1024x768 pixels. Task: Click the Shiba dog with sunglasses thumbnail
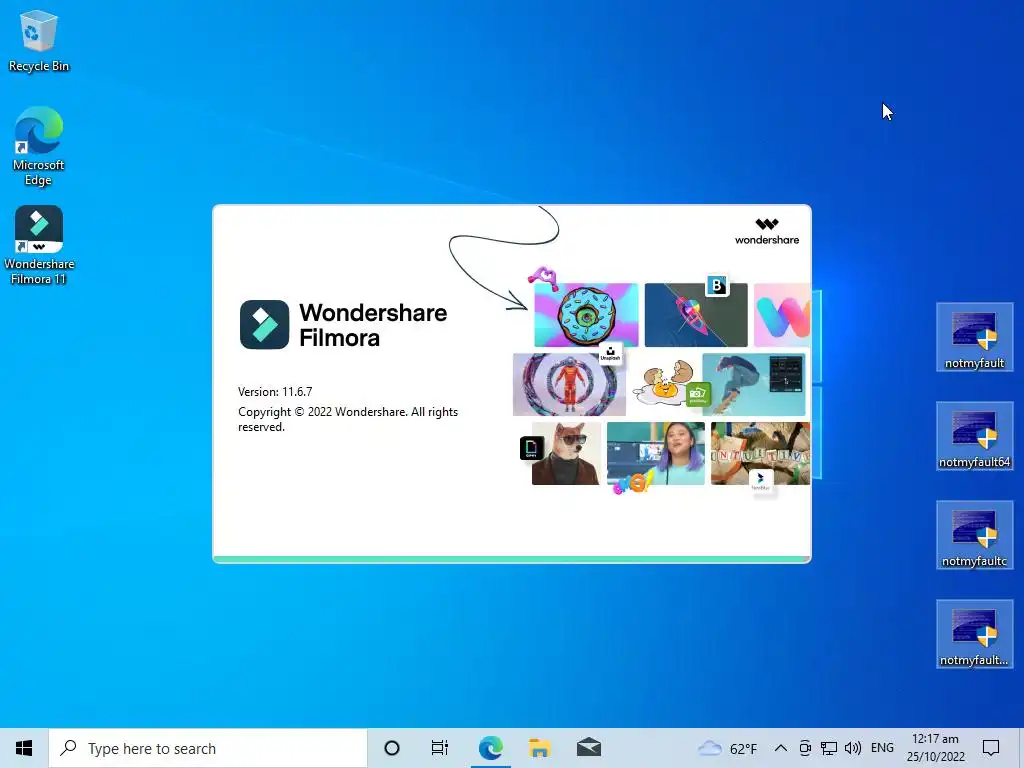(566, 453)
